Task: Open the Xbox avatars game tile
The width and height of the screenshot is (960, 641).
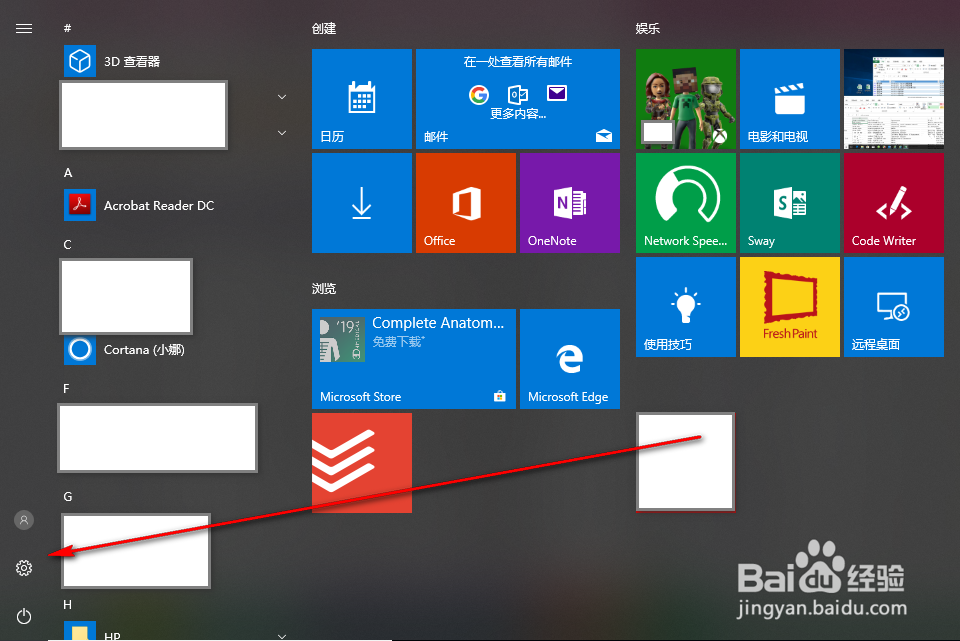Action: [686, 99]
